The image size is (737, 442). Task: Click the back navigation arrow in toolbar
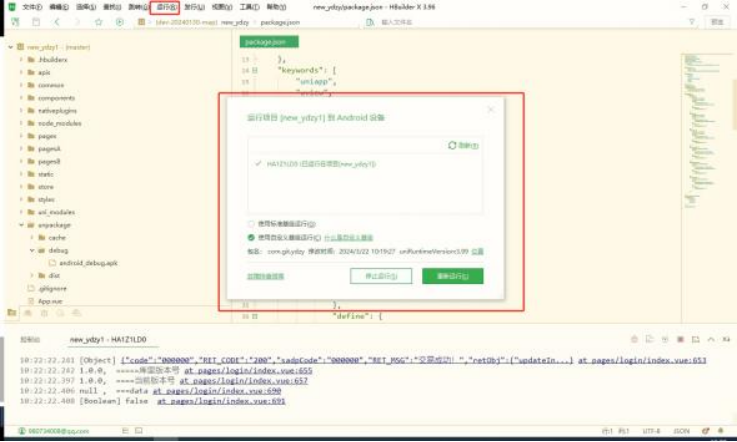(x=56, y=21)
